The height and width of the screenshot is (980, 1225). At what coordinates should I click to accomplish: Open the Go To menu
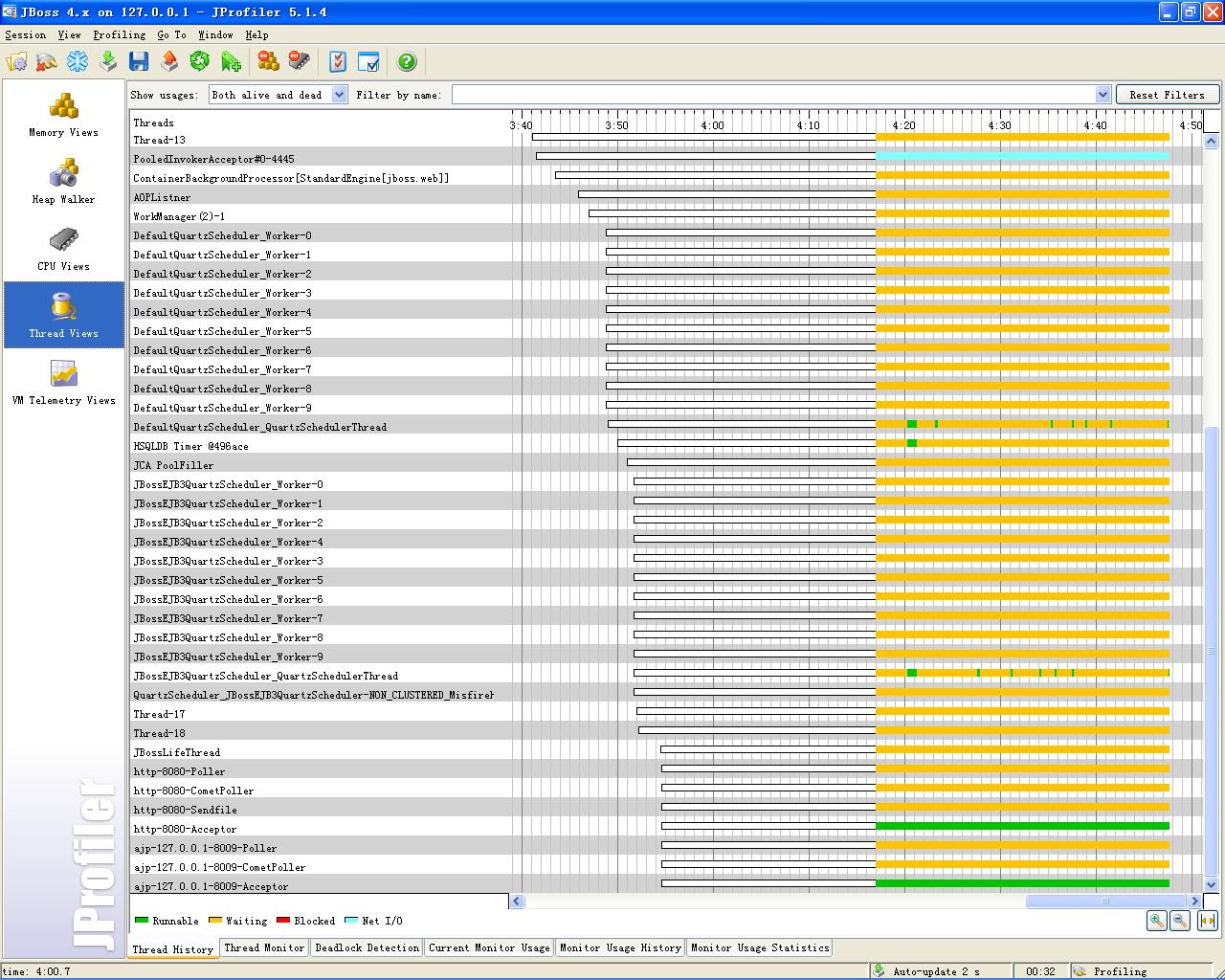[x=172, y=34]
